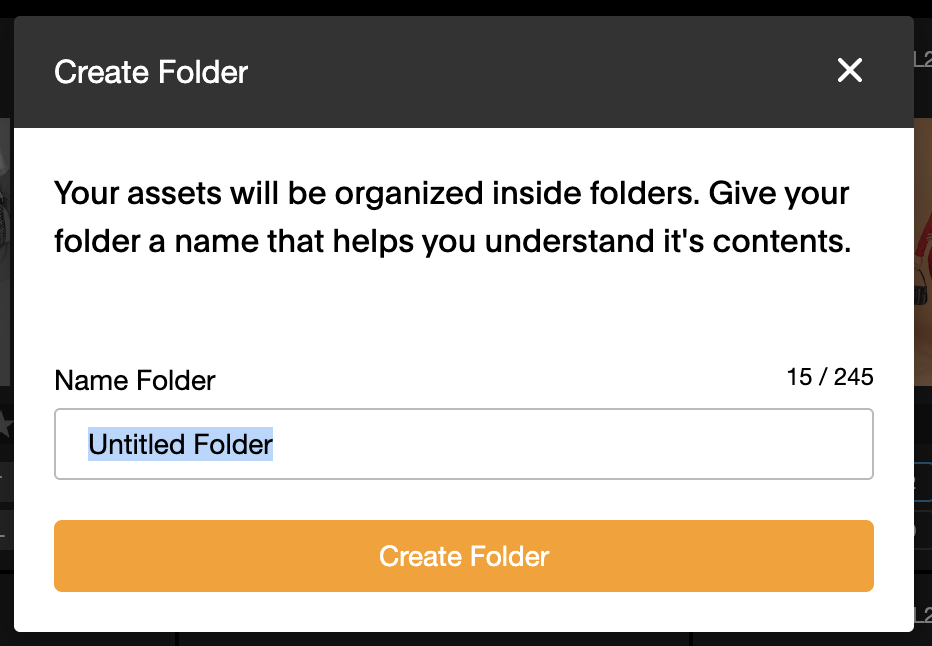Screen dimensions: 932x646
Task: Click the 15 / 245 character counter
Action: (830, 377)
